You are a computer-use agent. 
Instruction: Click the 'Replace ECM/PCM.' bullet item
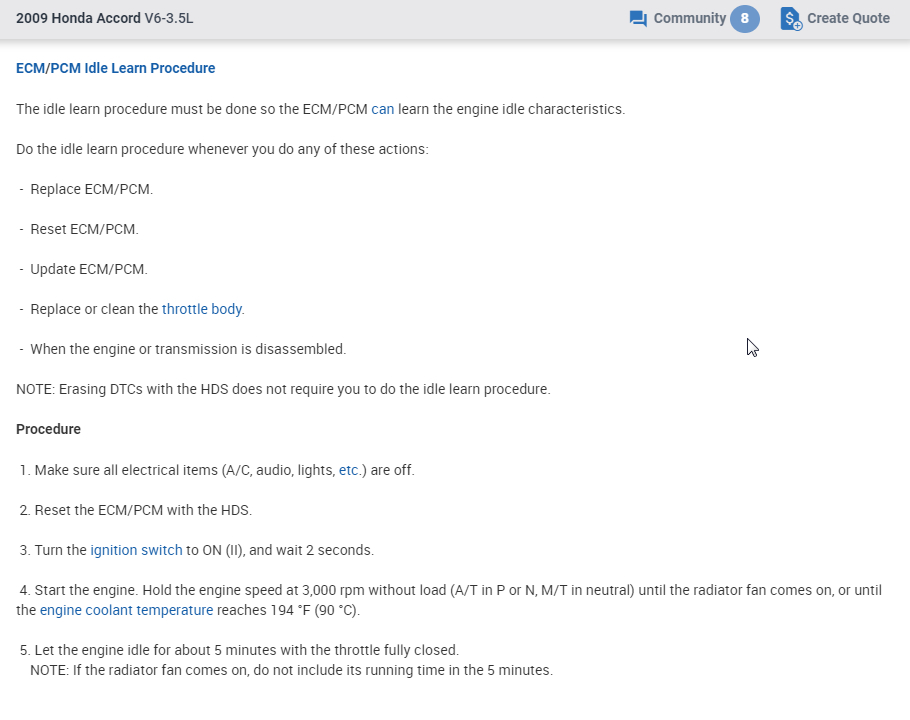[x=91, y=189]
